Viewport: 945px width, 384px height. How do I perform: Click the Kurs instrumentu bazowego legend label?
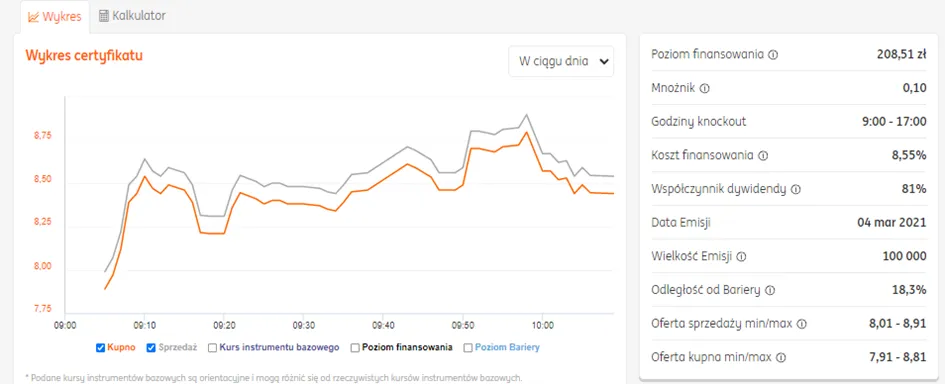point(279,348)
